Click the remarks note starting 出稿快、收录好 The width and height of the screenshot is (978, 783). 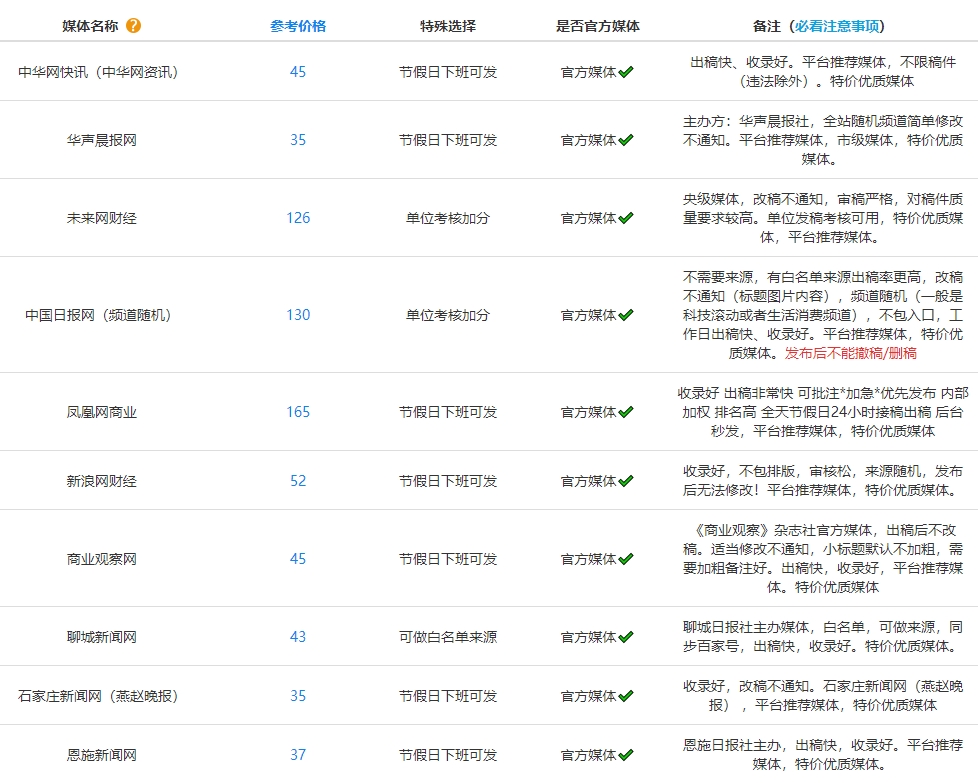tap(823, 72)
